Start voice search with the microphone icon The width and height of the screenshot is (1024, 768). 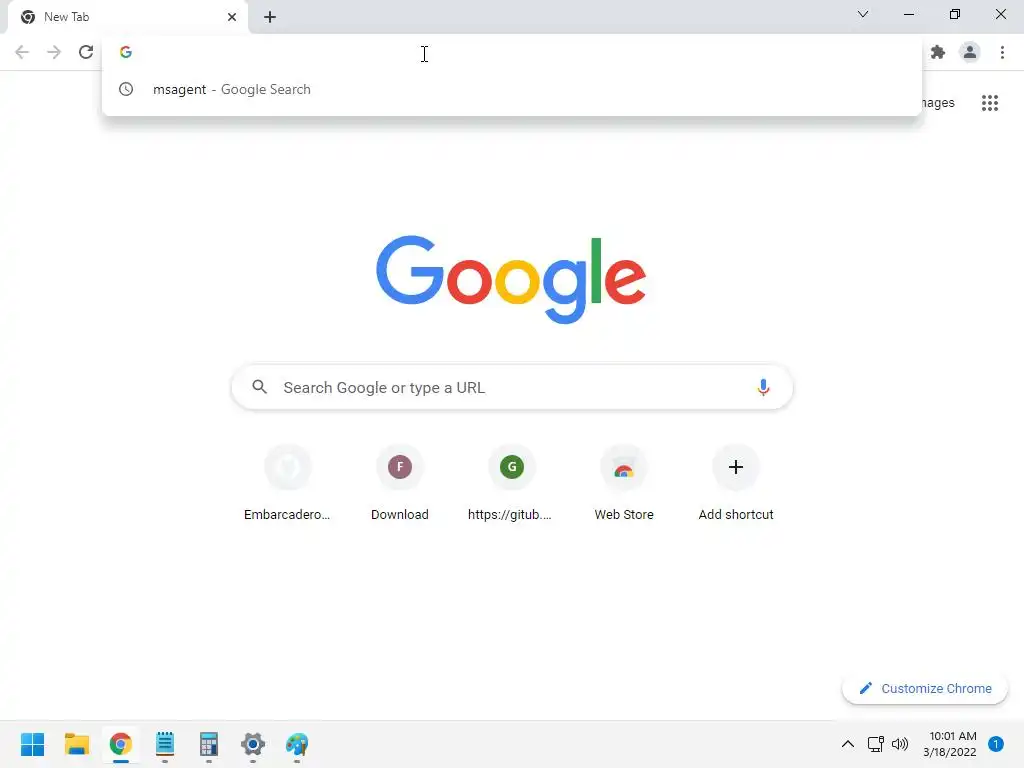[763, 387]
